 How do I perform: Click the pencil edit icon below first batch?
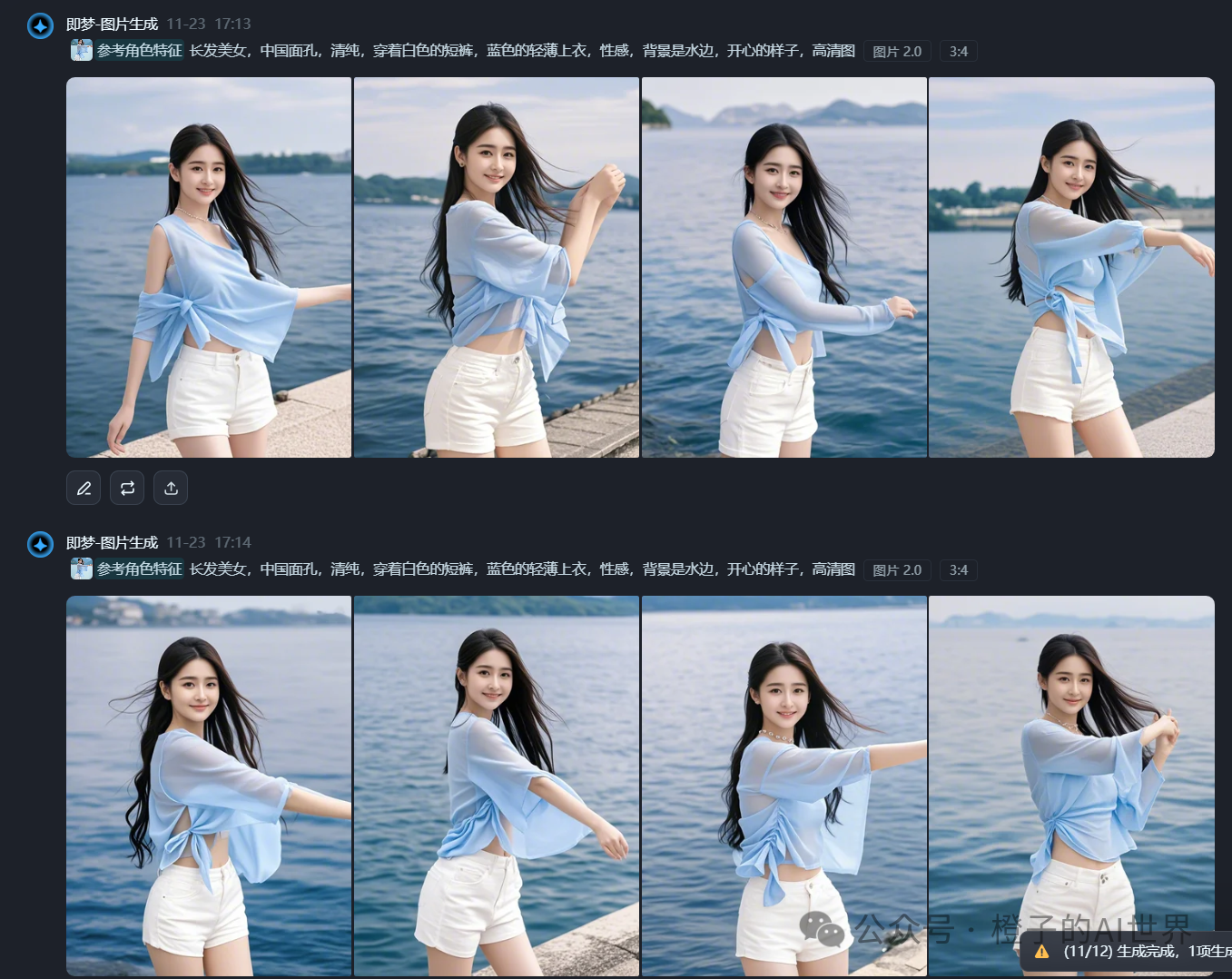tap(84, 489)
